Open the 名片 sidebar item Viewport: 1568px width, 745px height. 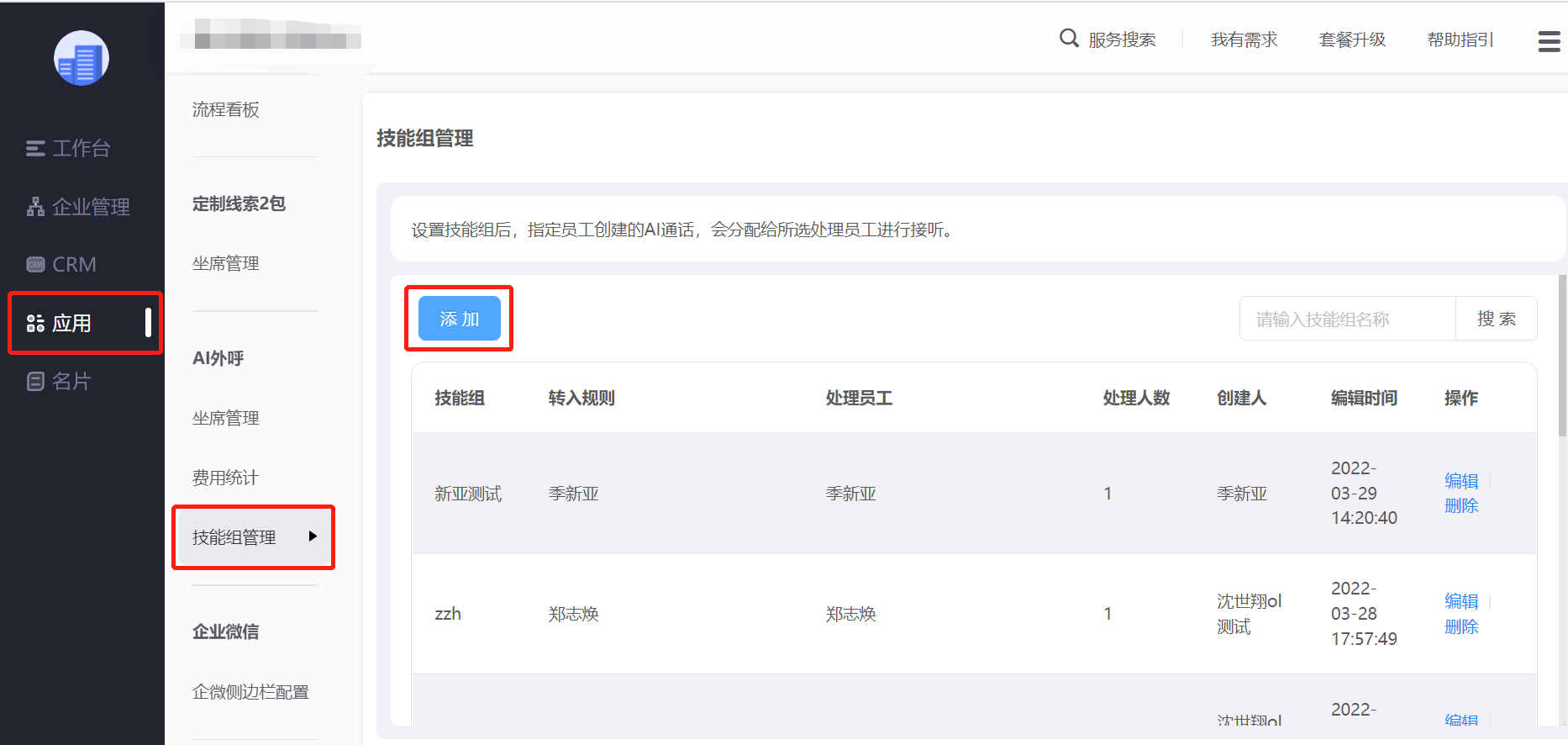[58, 381]
